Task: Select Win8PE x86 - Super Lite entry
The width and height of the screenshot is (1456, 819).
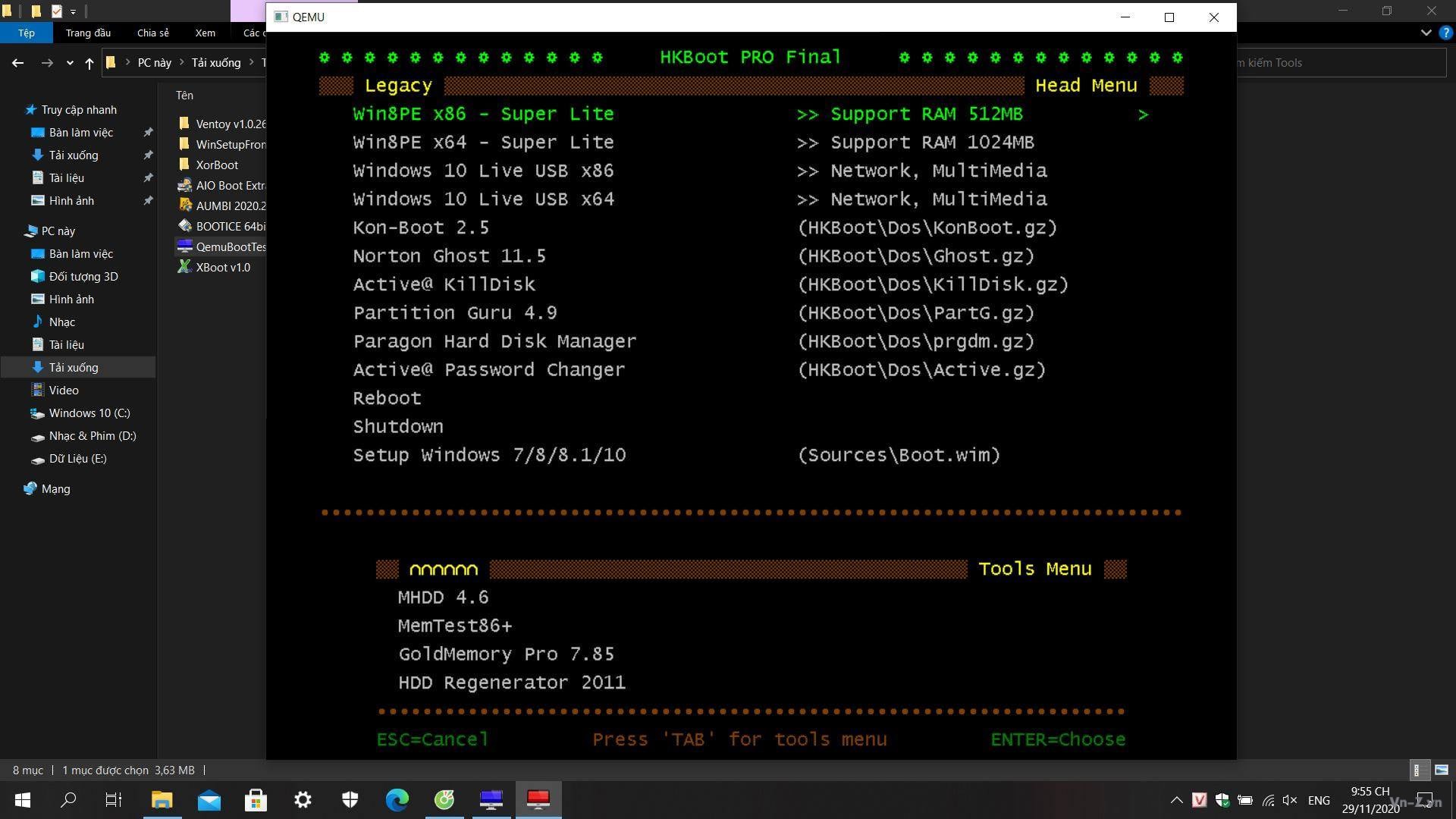Action: 483,114
